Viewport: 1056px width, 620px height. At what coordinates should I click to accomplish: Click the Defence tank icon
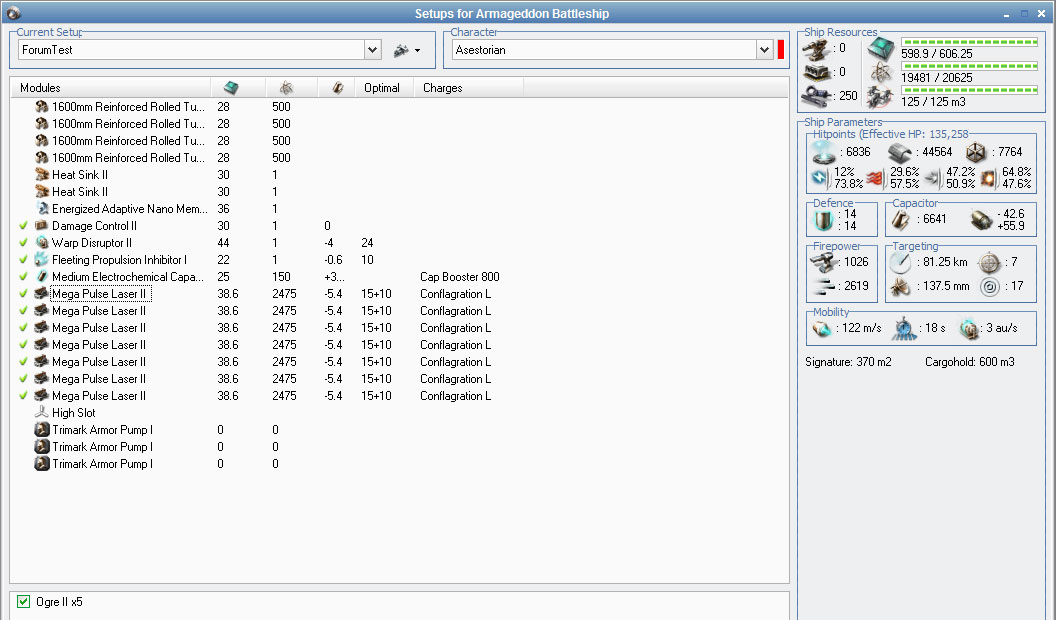click(x=823, y=220)
